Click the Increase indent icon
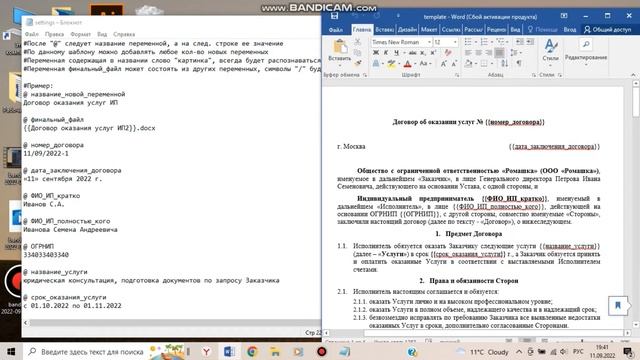The width and height of the screenshot is (640, 360). (x=530, y=42)
